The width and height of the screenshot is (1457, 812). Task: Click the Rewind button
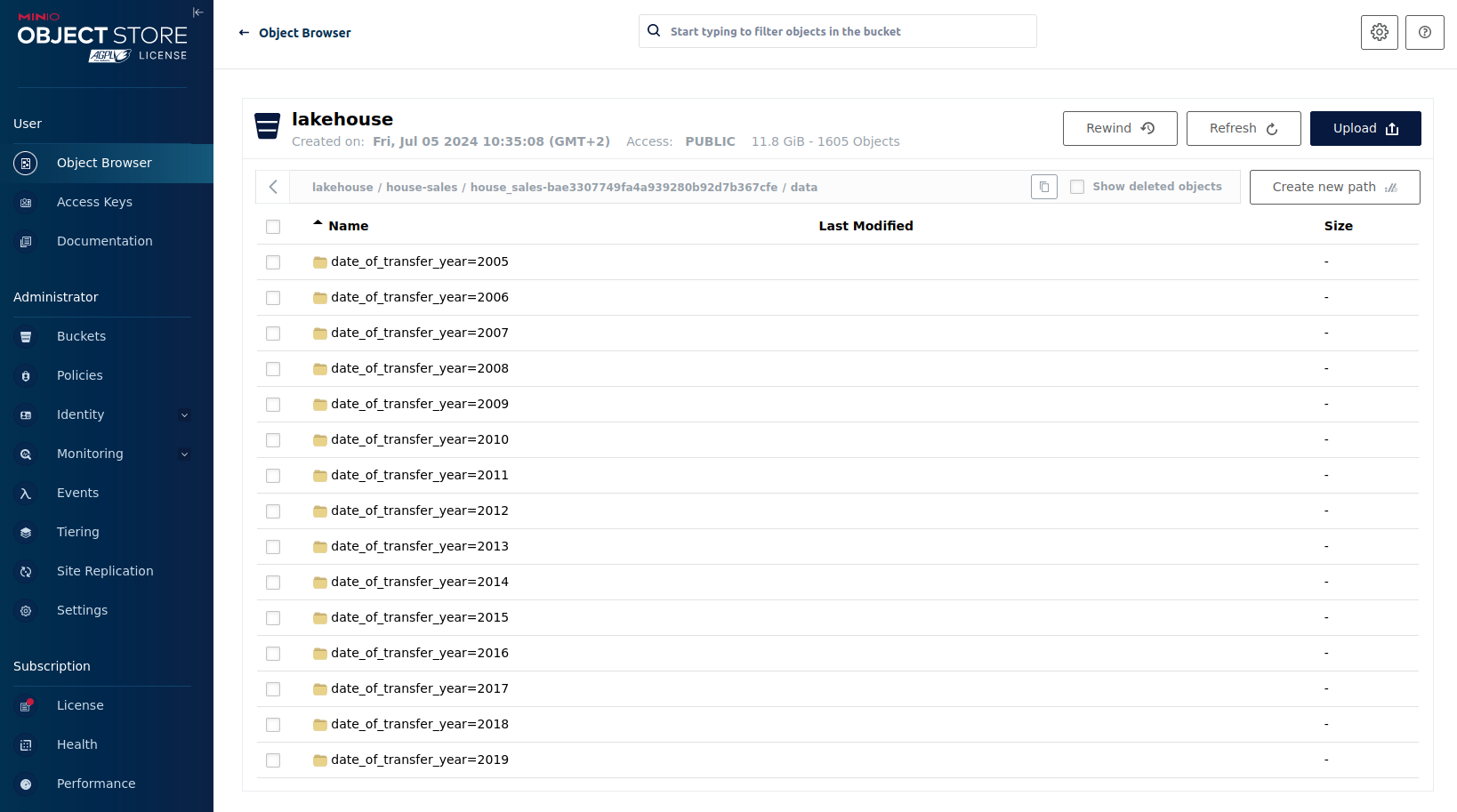(x=1119, y=128)
